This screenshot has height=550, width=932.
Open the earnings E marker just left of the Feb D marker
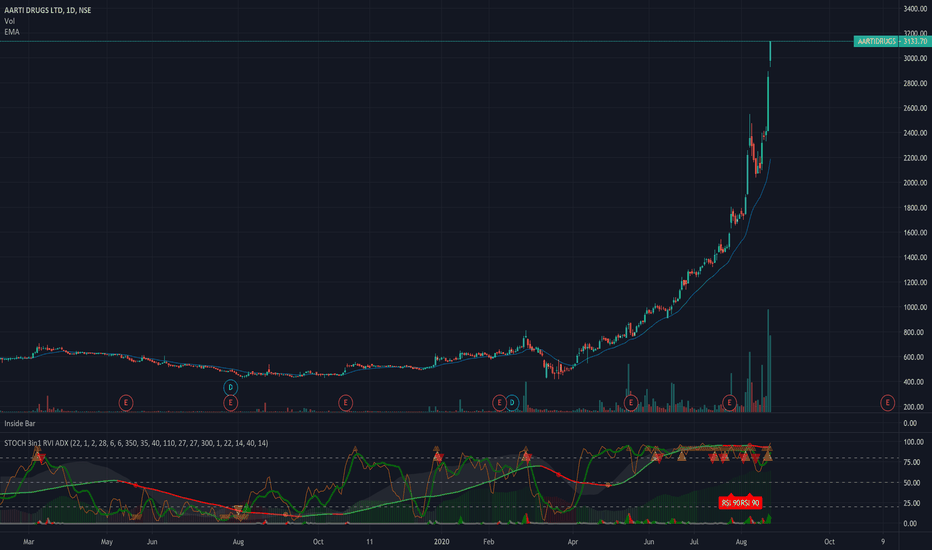tap(499, 403)
